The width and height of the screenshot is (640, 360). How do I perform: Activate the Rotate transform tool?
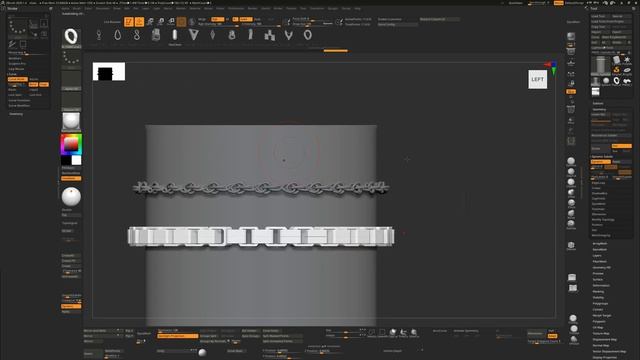coord(171,22)
